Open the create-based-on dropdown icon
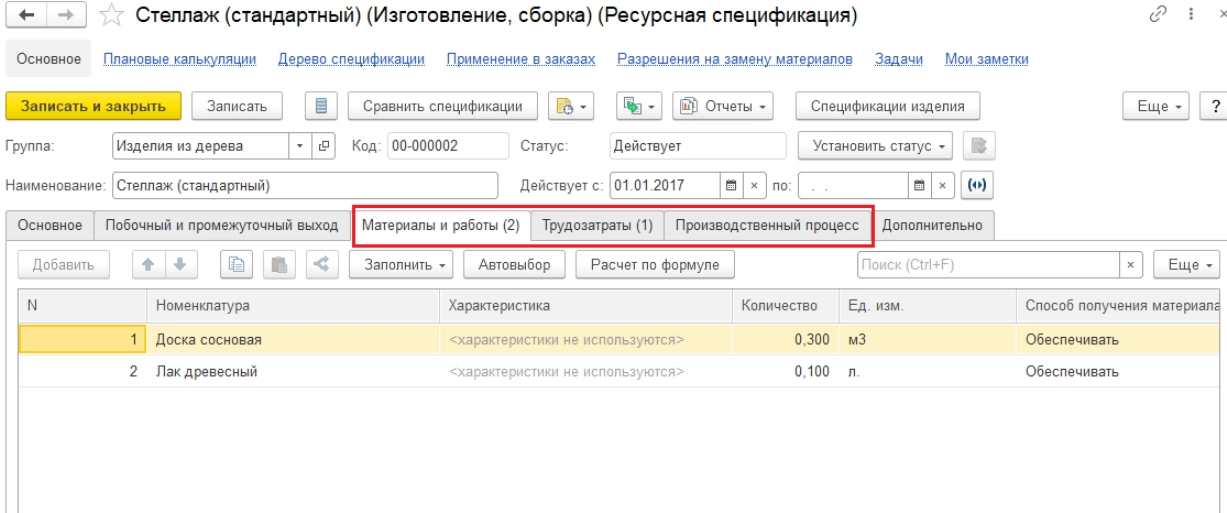This screenshot has height=513, width=1227. [572, 105]
